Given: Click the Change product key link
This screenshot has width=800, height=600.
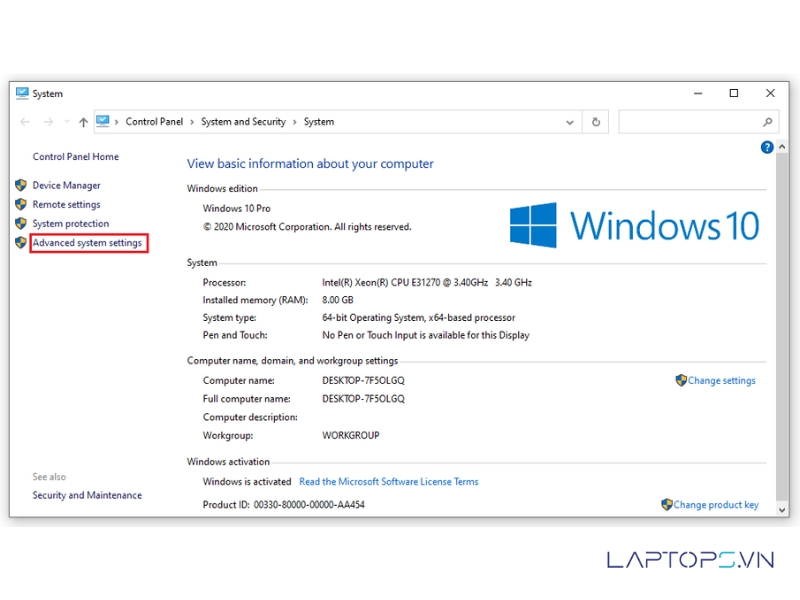Looking at the screenshot, I should click(715, 505).
